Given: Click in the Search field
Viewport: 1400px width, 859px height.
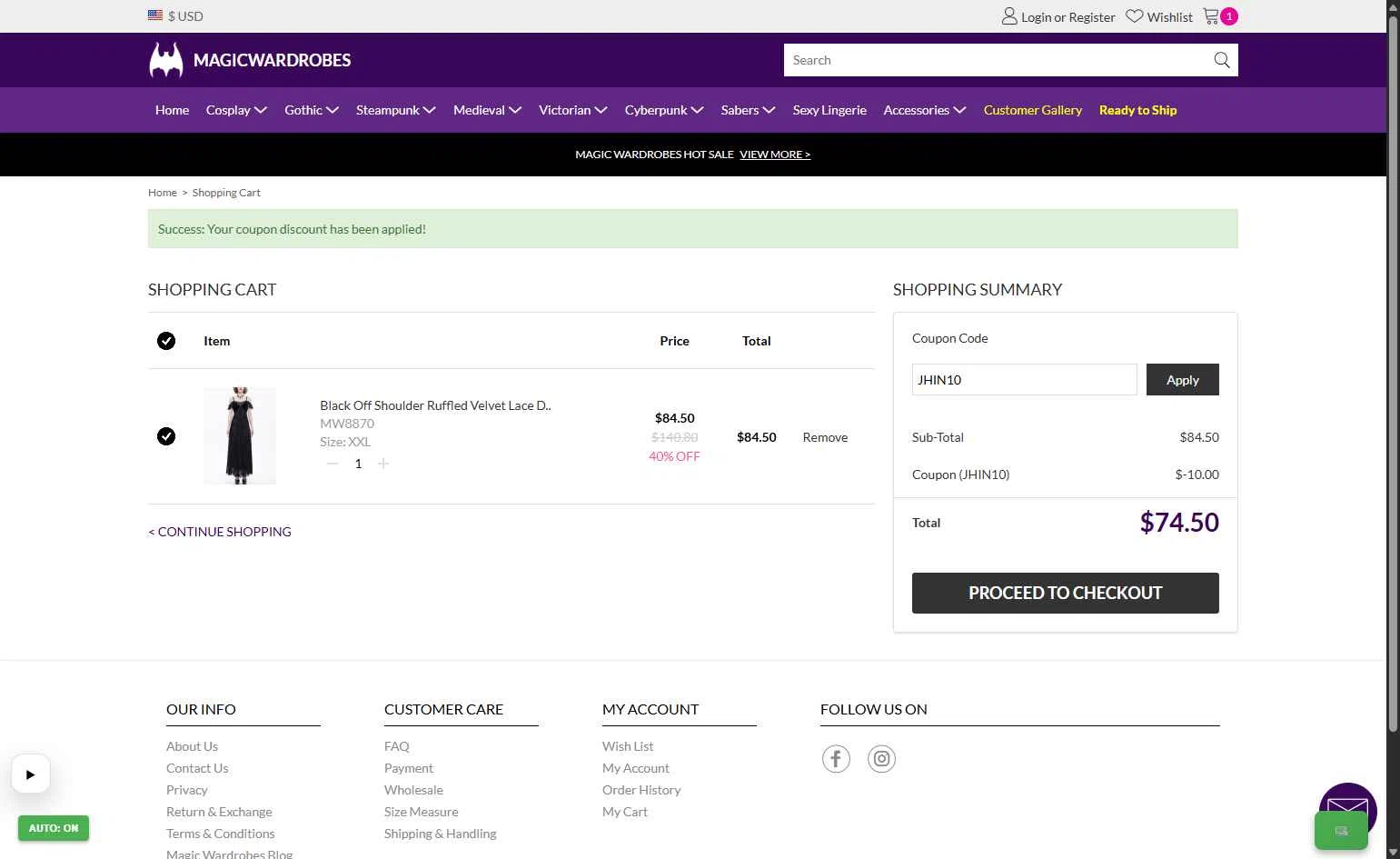Looking at the screenshot, I should pyautogui.click(x=997, y=60).
